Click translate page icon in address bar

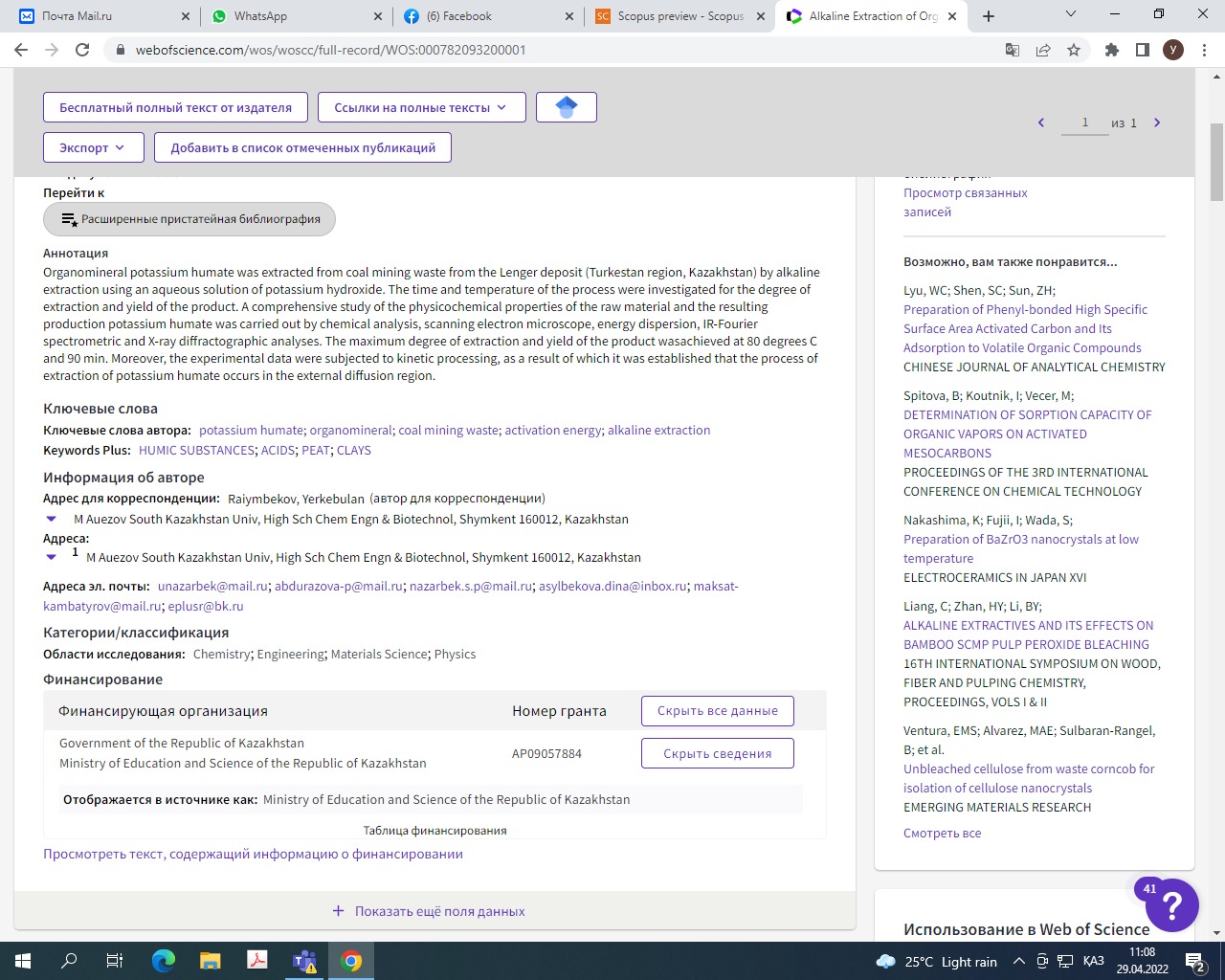[1012, 50]
